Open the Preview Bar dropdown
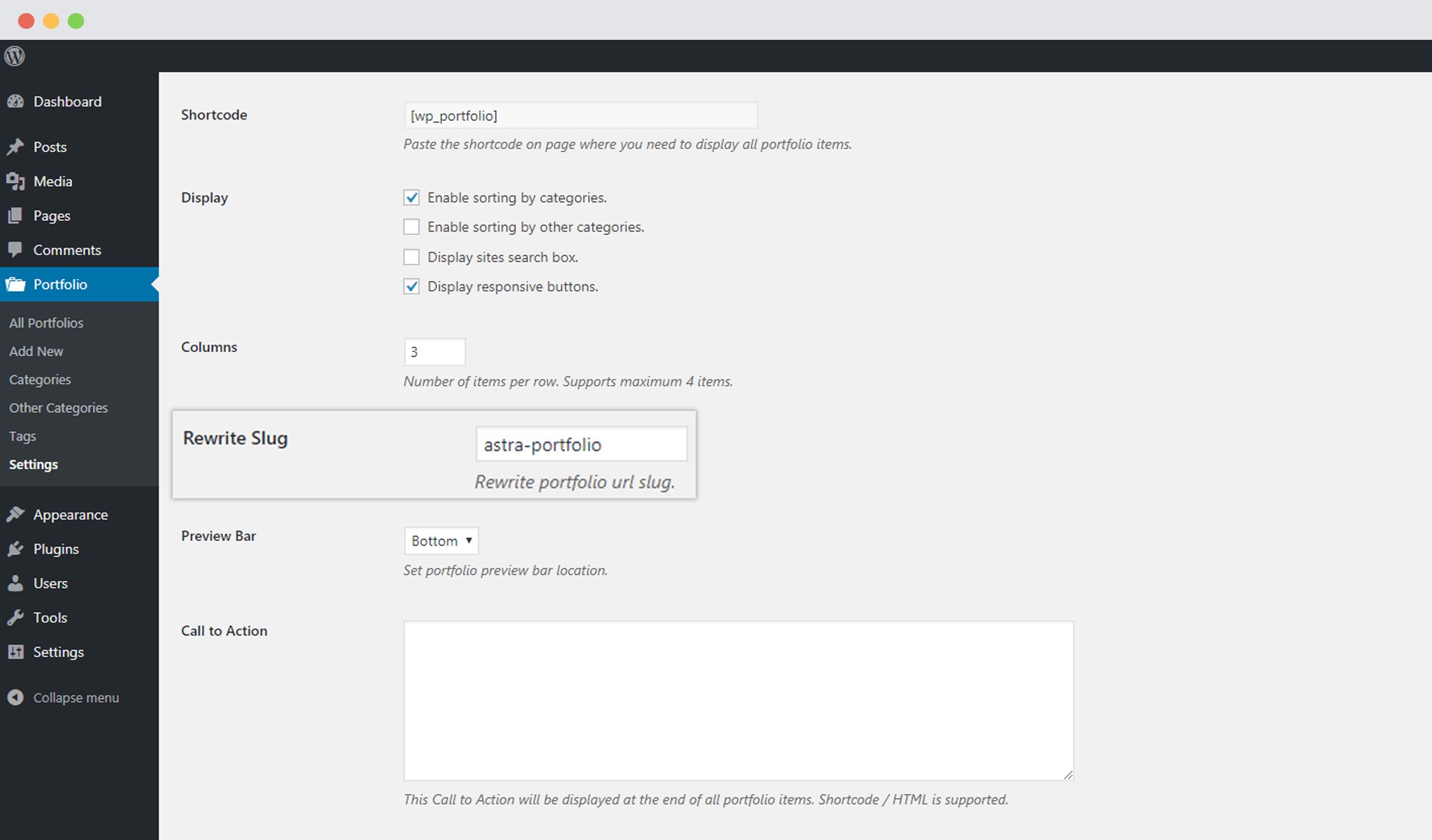The height and width of the screenshot is (840, 1432). [441, 540]
